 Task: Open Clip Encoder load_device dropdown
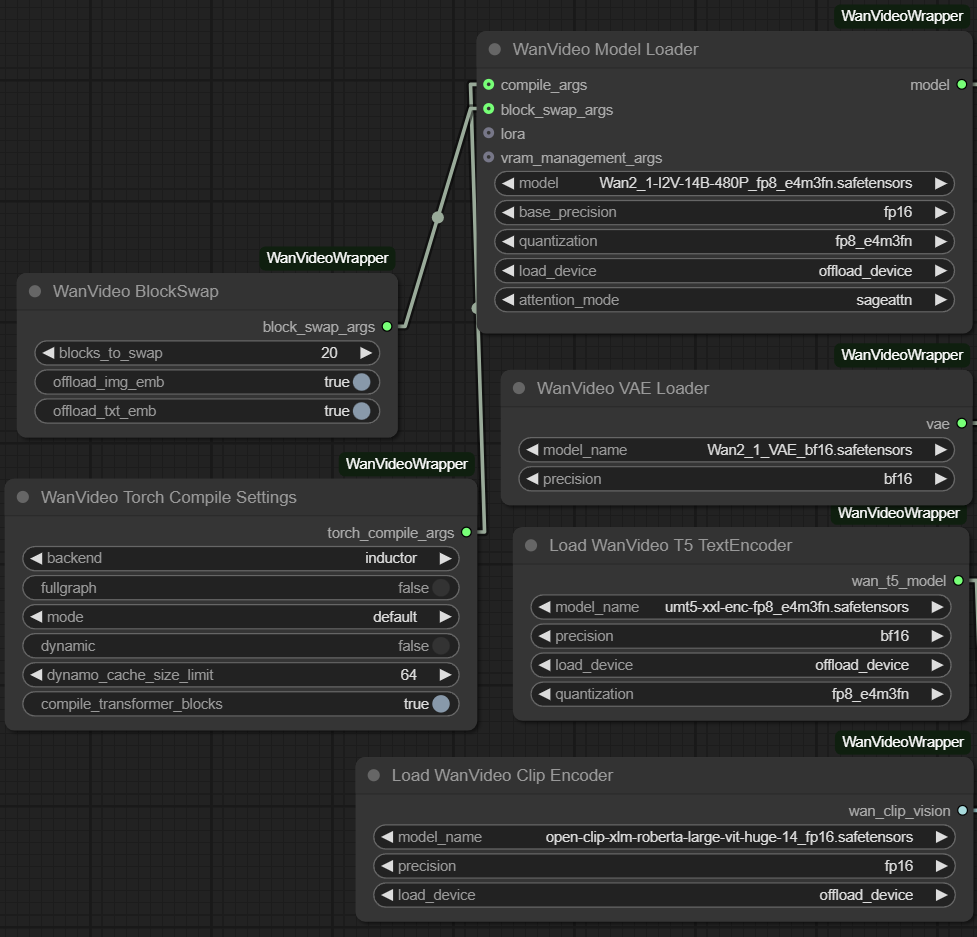(x=664, y=895)
